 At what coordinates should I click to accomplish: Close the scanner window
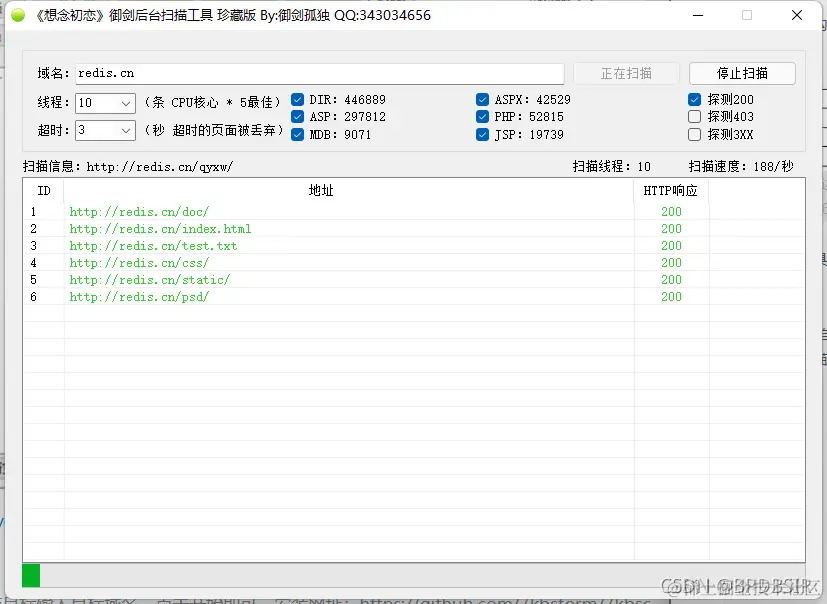point(797,15)
